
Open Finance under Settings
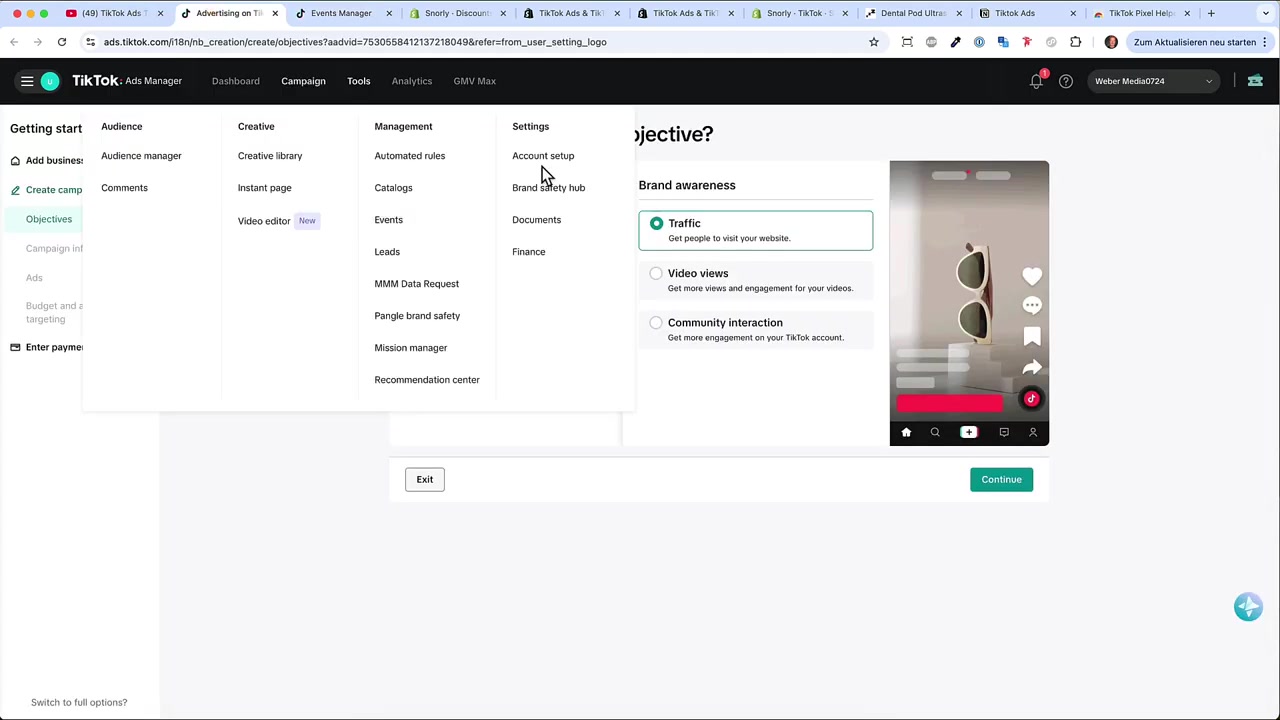[529, 252]
